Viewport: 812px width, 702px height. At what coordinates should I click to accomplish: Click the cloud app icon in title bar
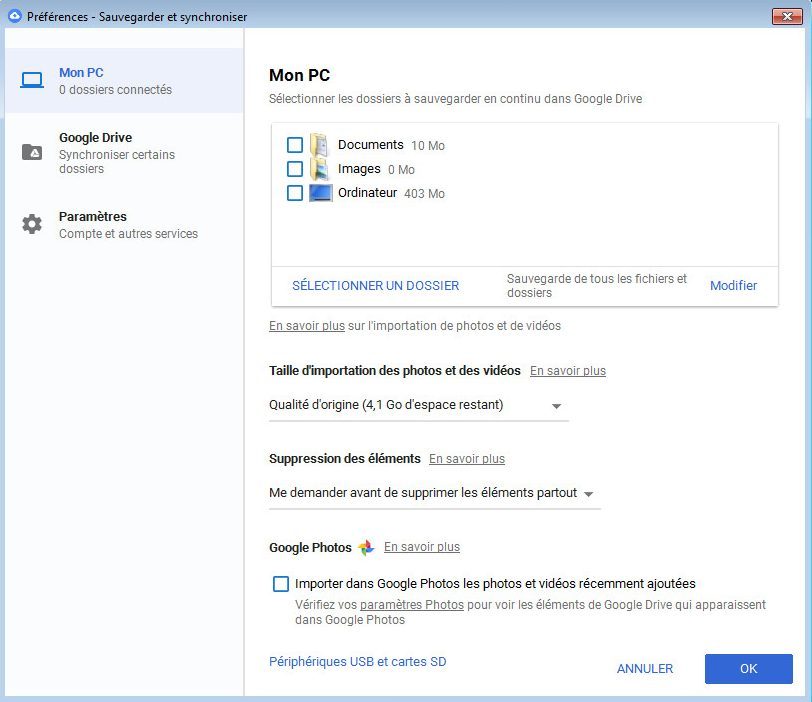14,16
